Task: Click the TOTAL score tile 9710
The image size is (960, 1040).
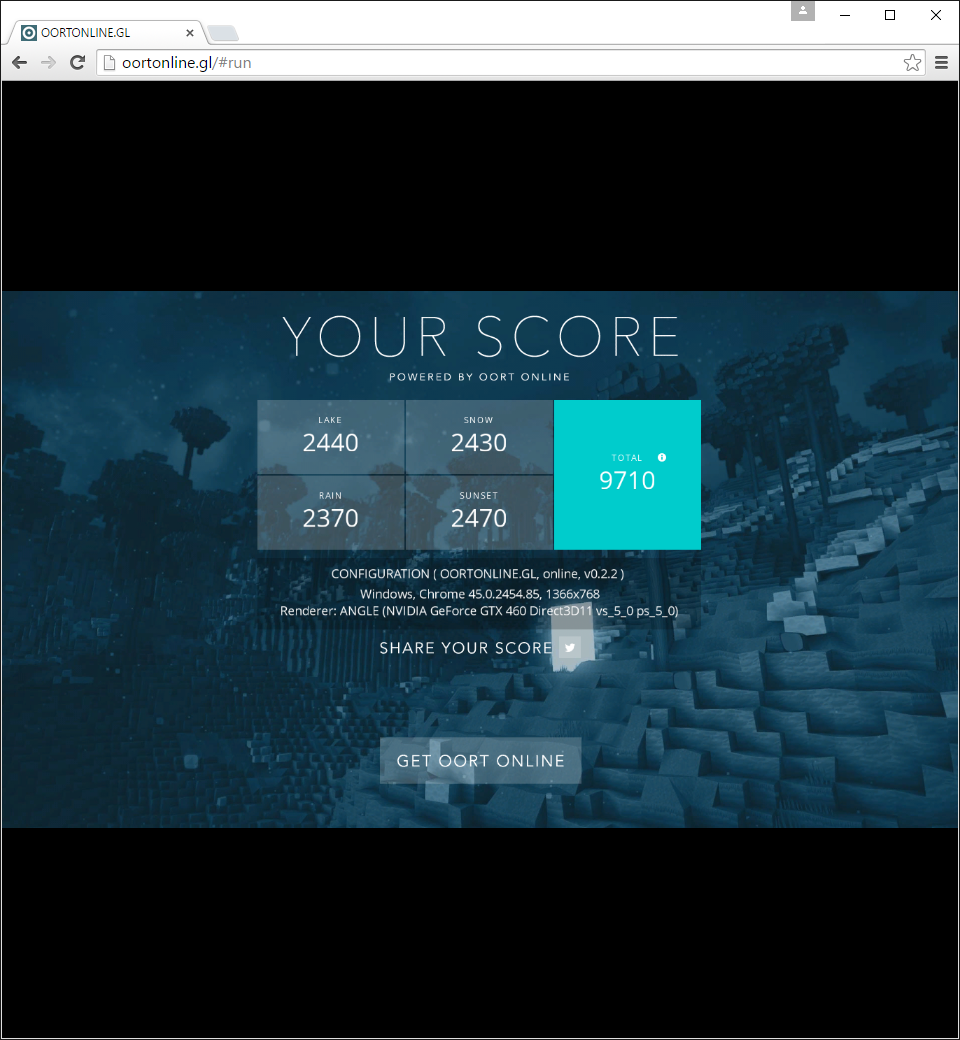Action: [627, 474]
